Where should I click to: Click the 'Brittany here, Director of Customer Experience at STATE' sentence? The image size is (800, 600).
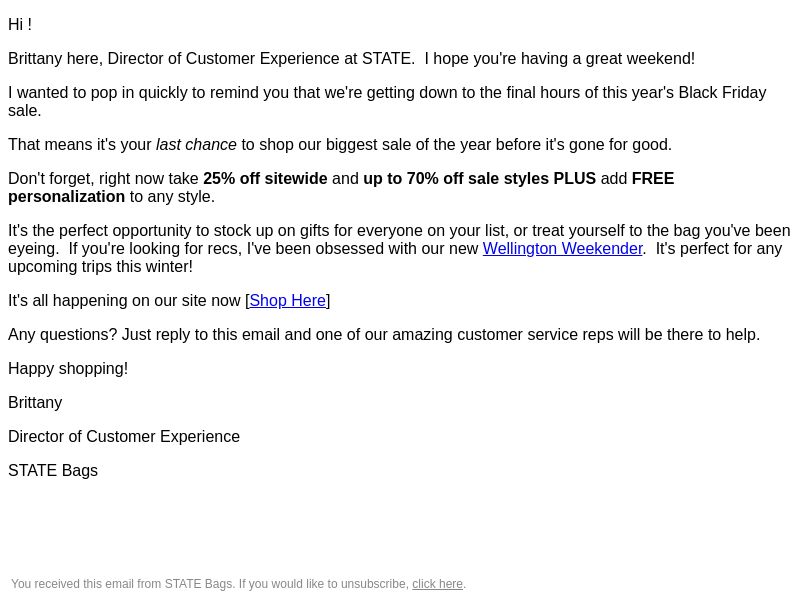(211, 59)
